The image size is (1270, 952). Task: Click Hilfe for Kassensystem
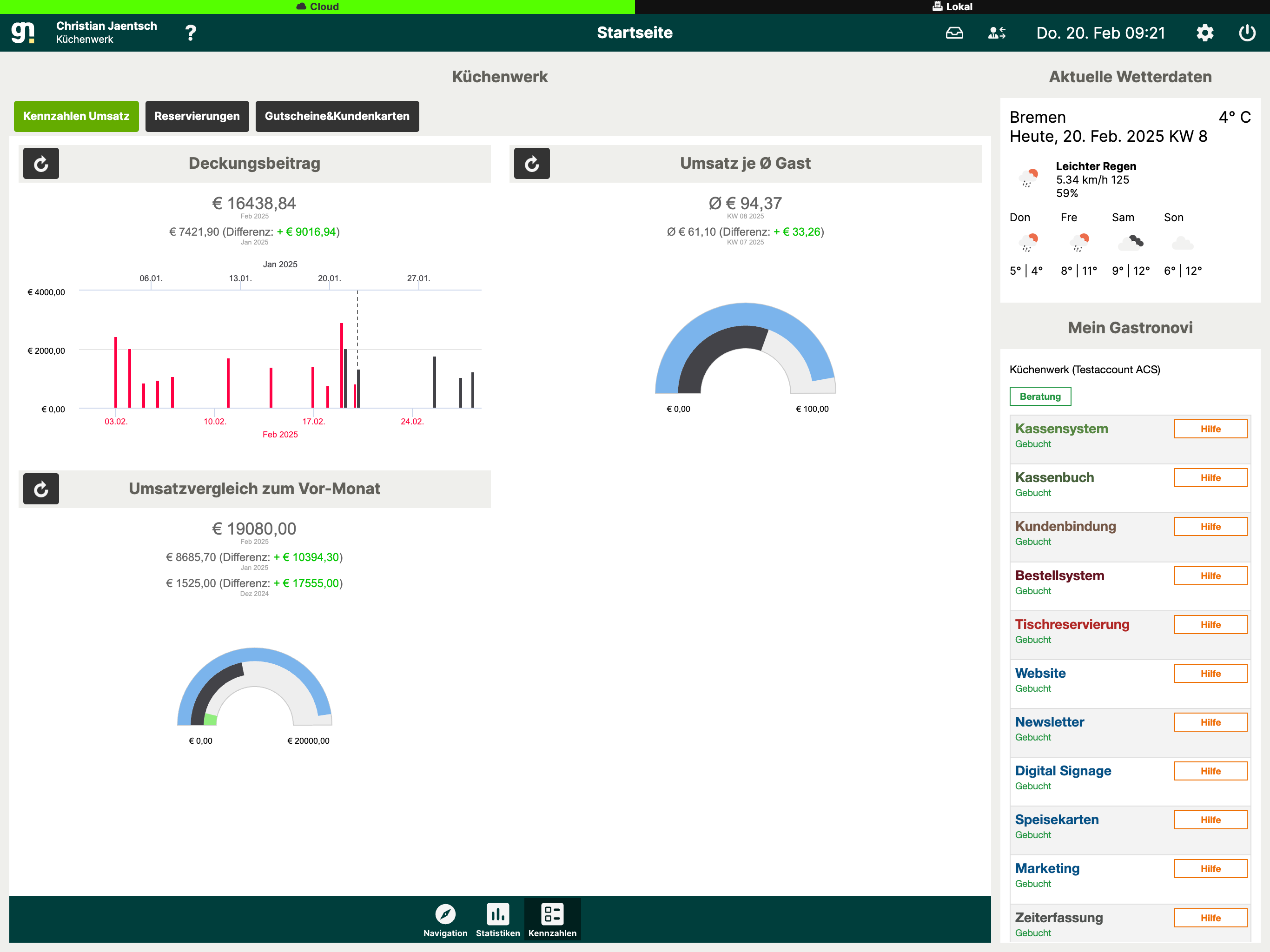click(x=1210, y=429)
